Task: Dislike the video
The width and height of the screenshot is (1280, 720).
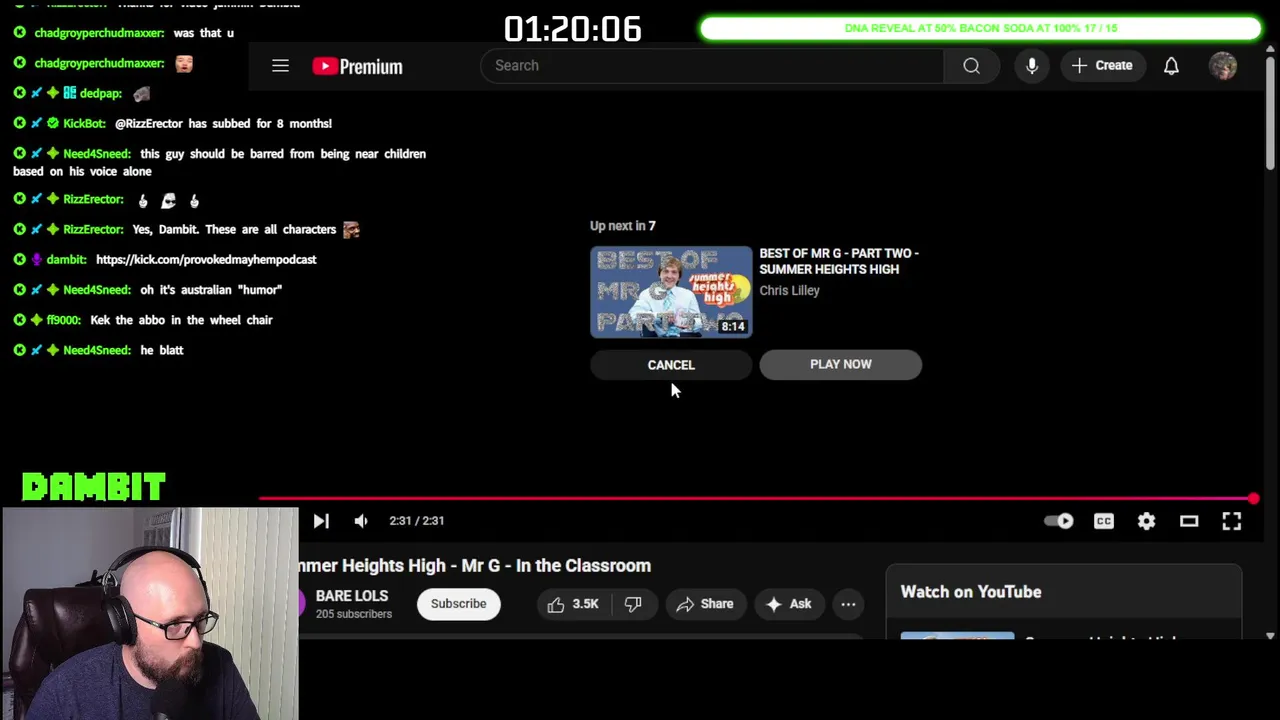Action: point(633,604)
